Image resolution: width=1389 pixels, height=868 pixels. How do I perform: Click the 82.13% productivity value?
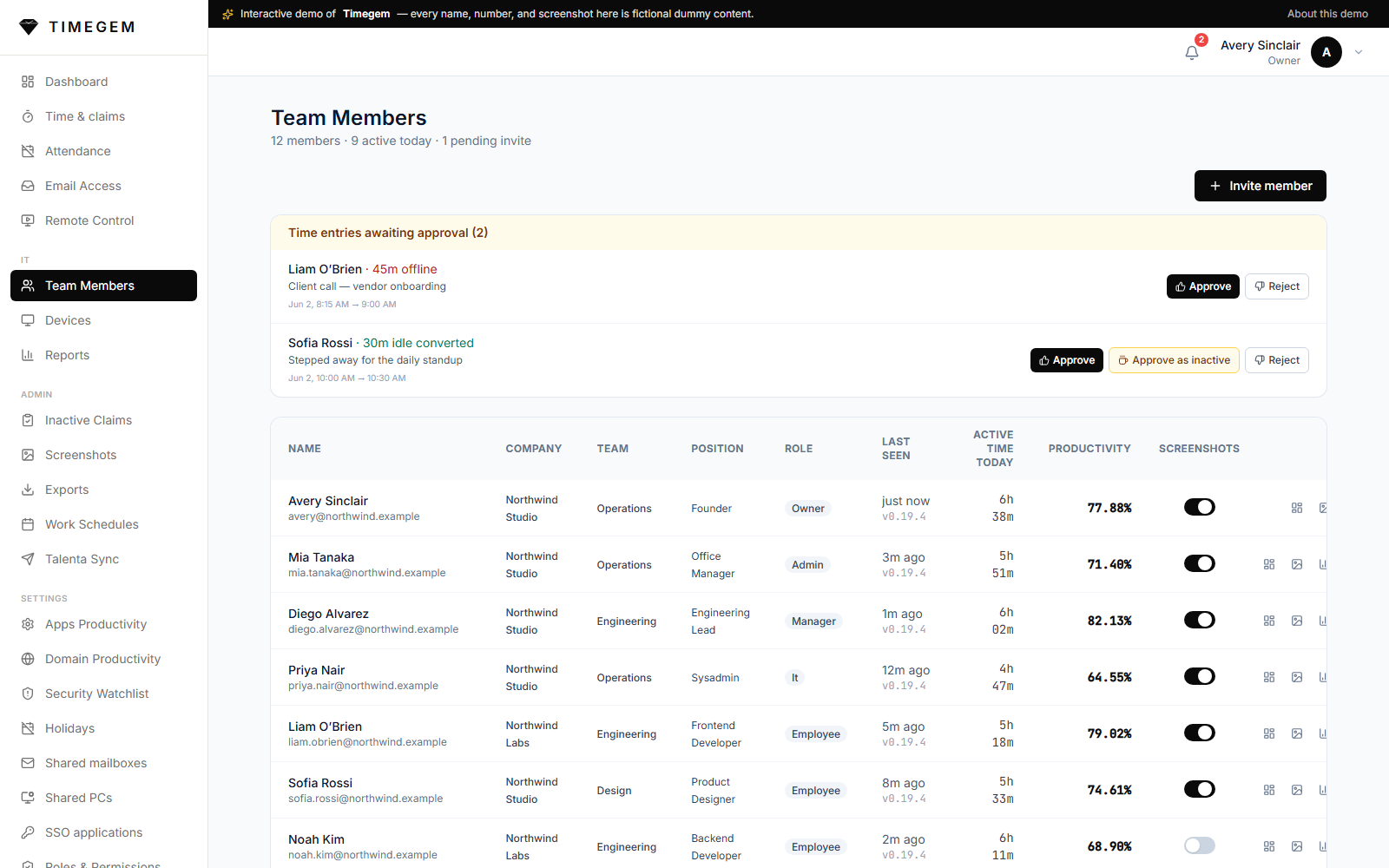pyautogui.click(x=1109, y=621)
